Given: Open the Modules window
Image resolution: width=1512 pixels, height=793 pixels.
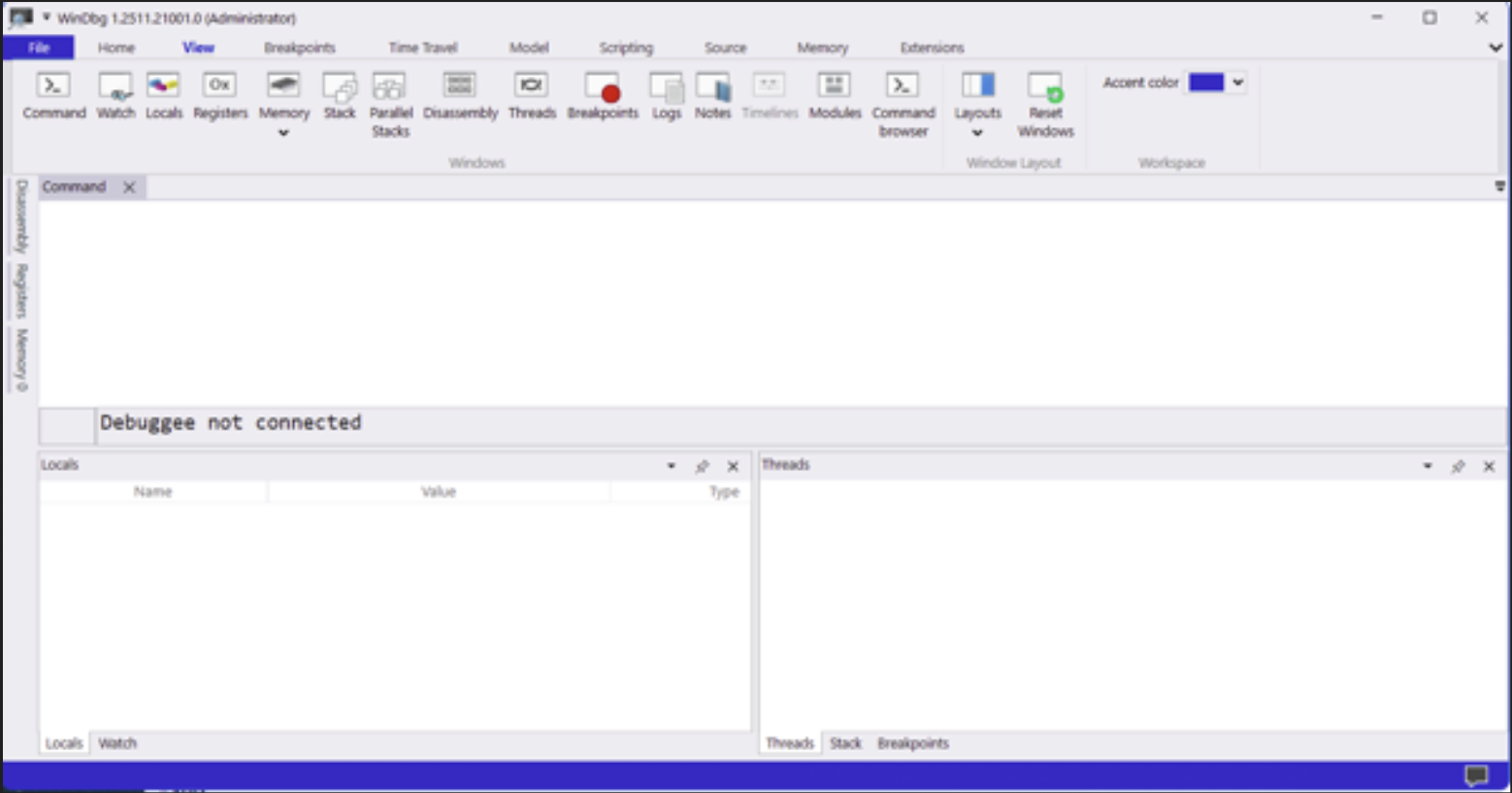Looking at the screenshot, I should (835, 96).
